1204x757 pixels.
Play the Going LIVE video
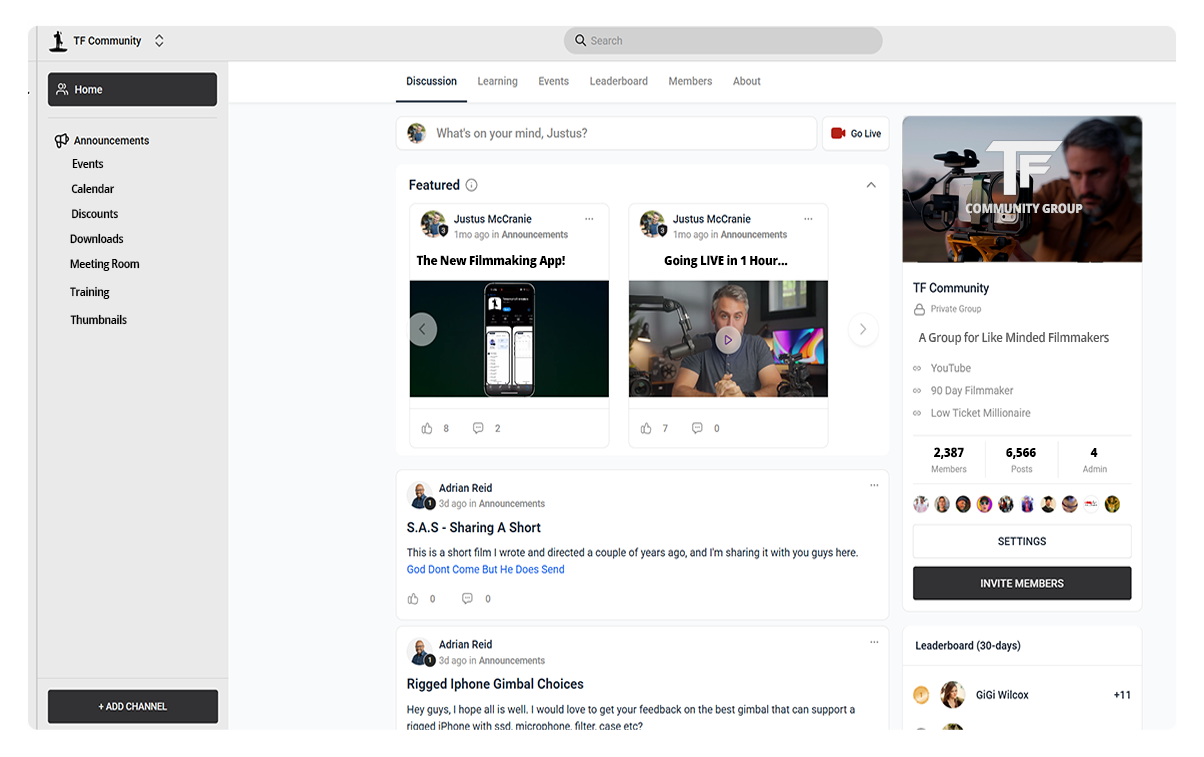728,340
